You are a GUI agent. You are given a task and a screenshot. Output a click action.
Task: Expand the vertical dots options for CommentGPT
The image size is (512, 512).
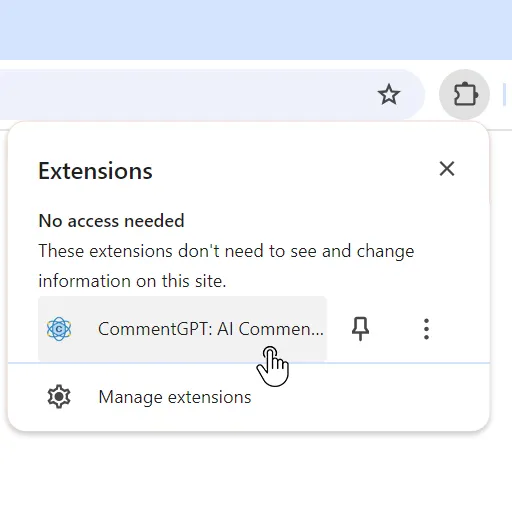coord(426,329)
